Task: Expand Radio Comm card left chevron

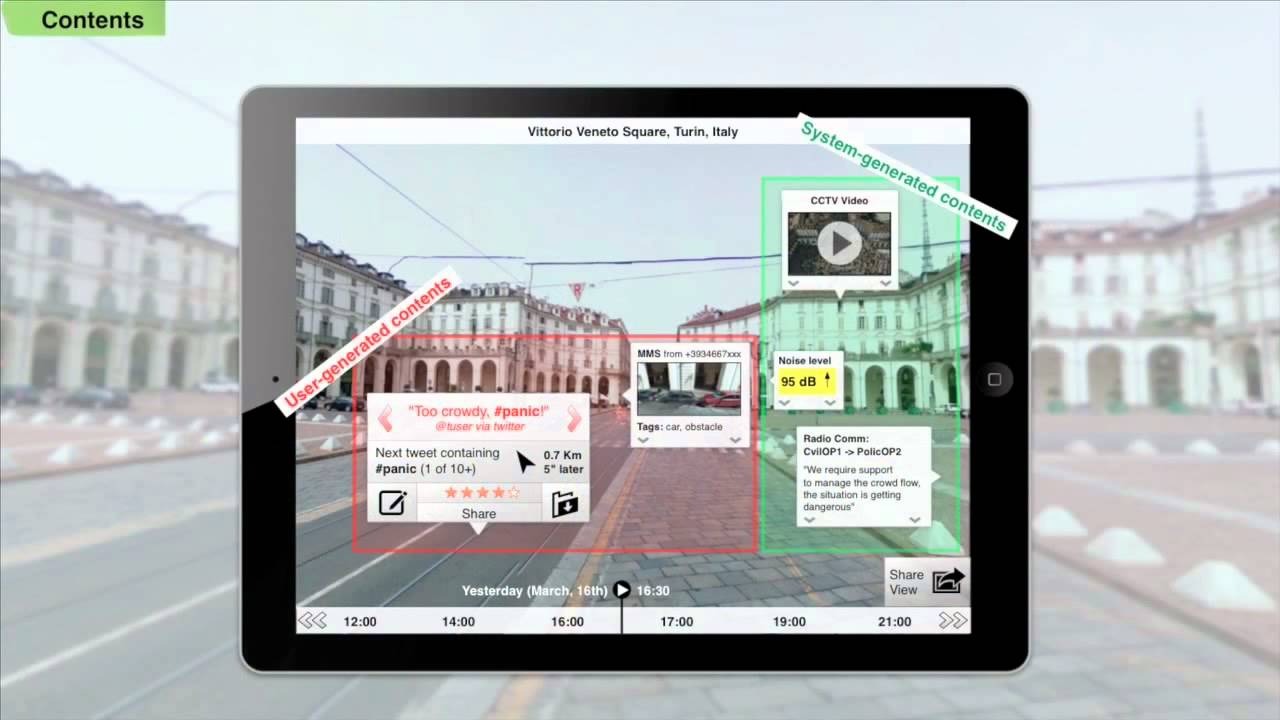Action: (809, 520)
